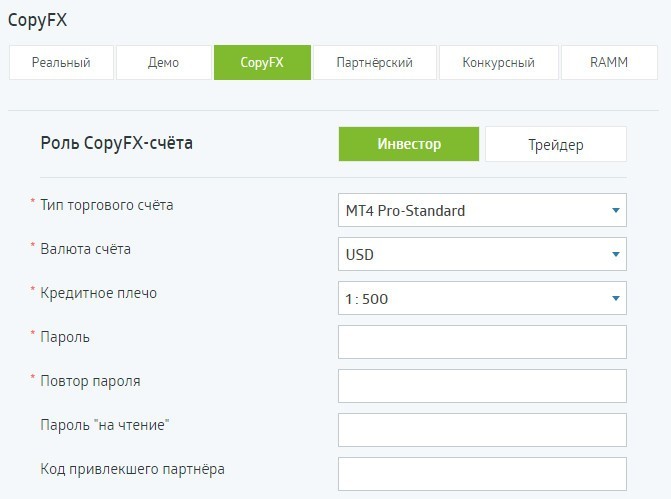Switch to the Реальный account tab
The width and height of the screenshot is (671, 499).
60,62
